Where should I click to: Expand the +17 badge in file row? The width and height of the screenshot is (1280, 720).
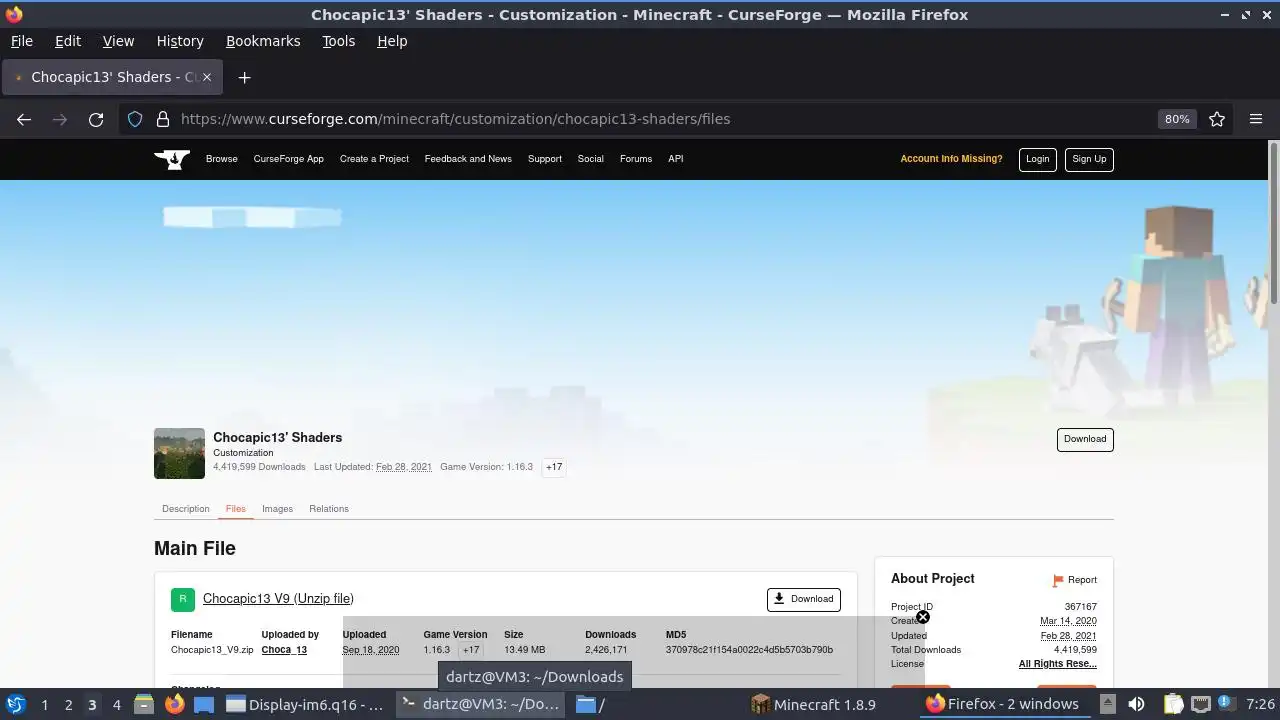[x=471, y=650]
